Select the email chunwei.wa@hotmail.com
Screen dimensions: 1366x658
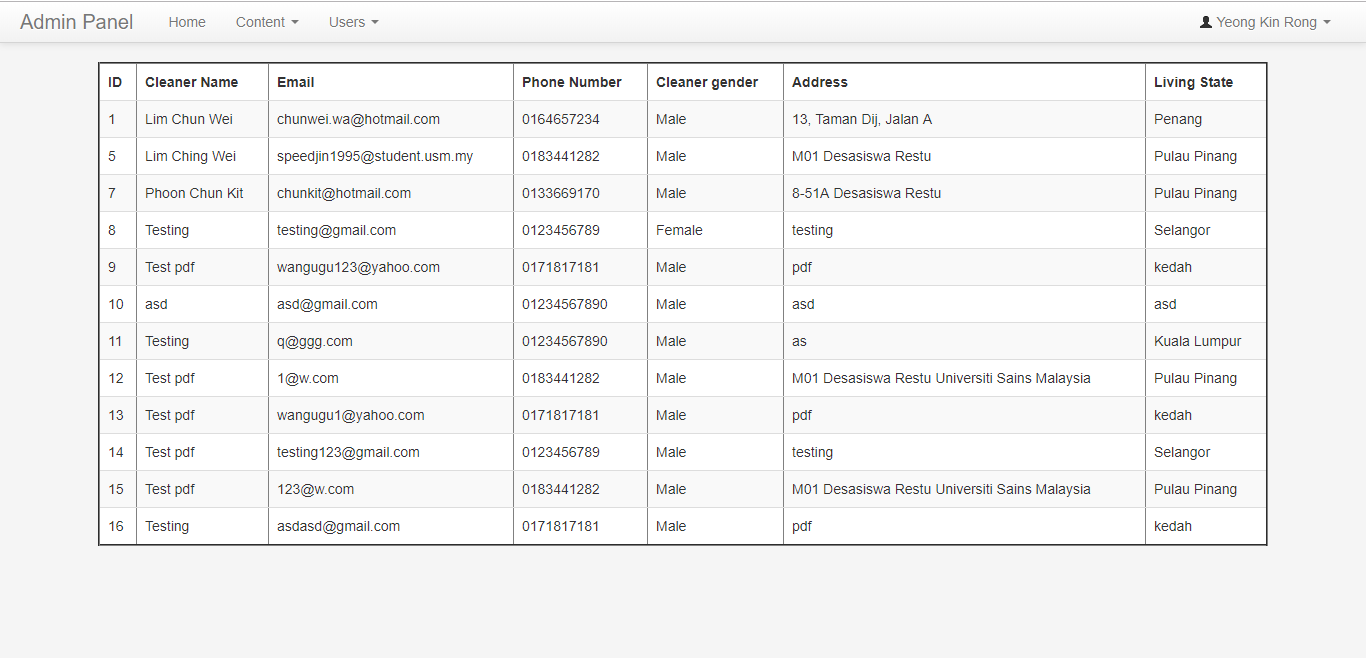coord(358,119)
